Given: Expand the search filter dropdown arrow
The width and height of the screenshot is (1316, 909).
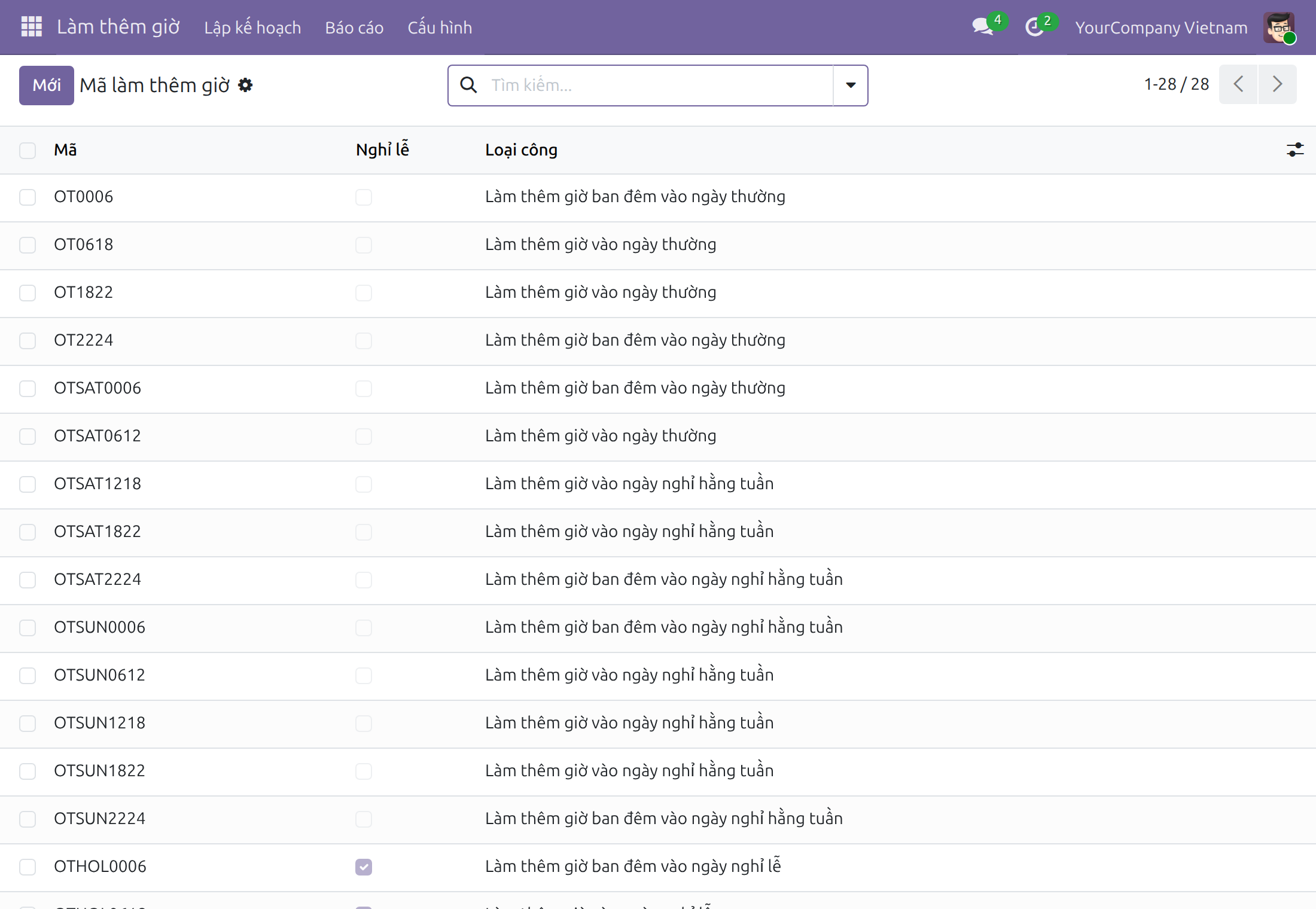Looking at the screenshot, I should tap(851, 85).
